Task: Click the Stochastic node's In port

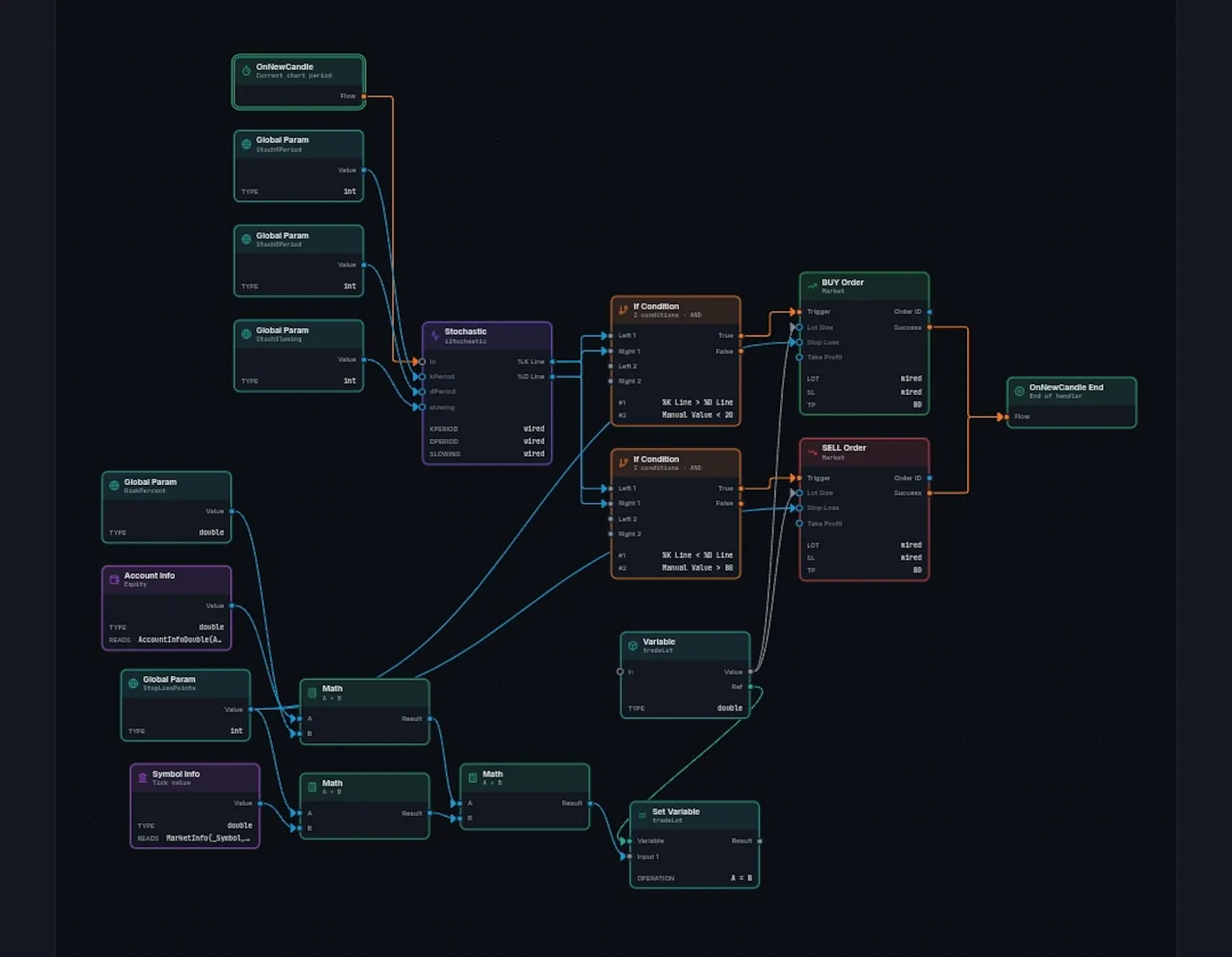Action: point(423,362)
